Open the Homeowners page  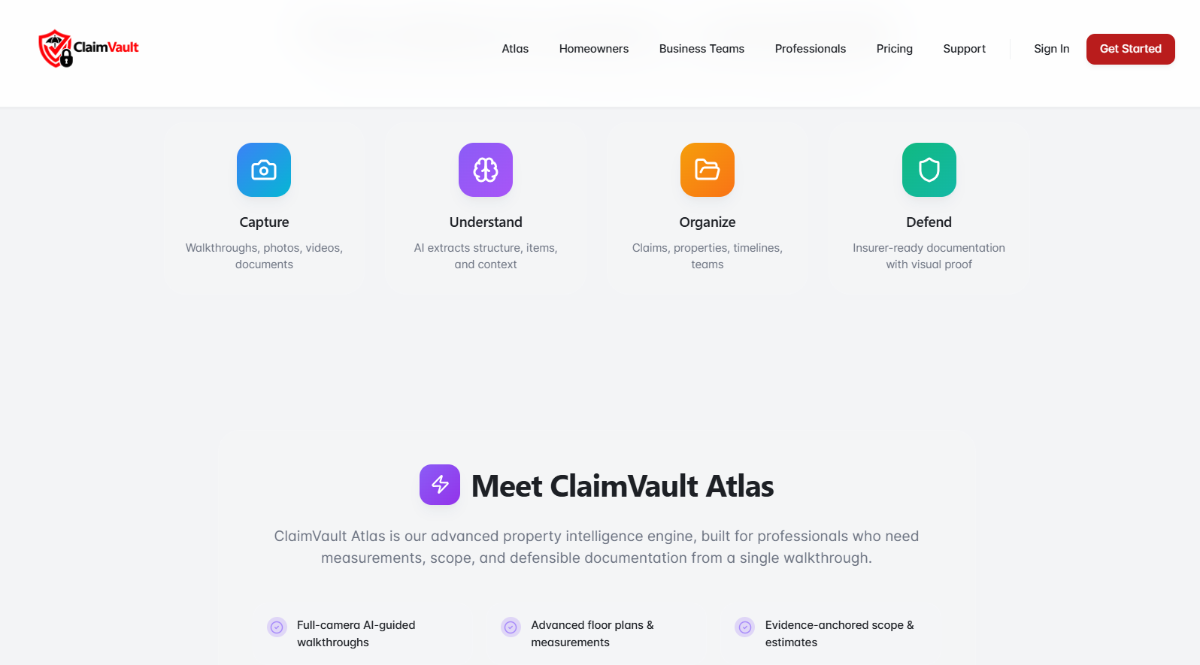pos(593,48)
